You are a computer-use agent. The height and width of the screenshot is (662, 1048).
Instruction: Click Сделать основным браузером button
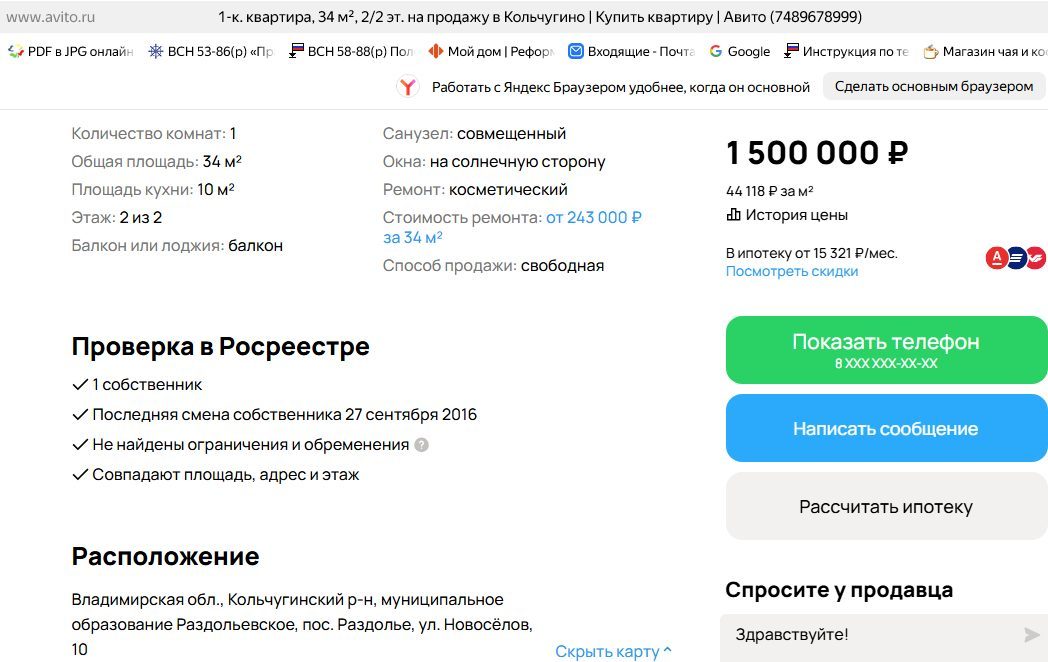pos(934,86)
